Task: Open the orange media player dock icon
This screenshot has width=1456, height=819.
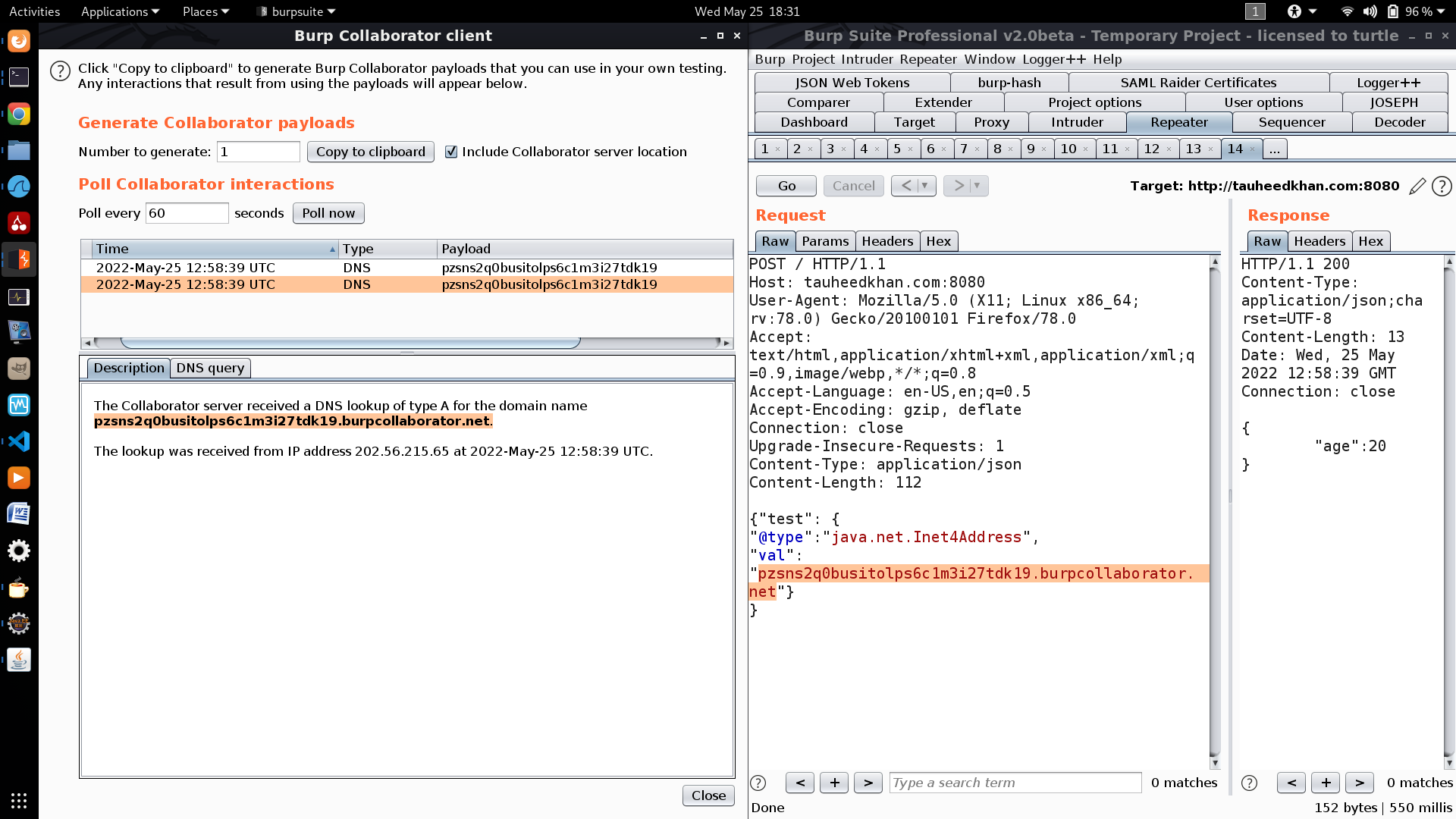Action: coord(19,478)
